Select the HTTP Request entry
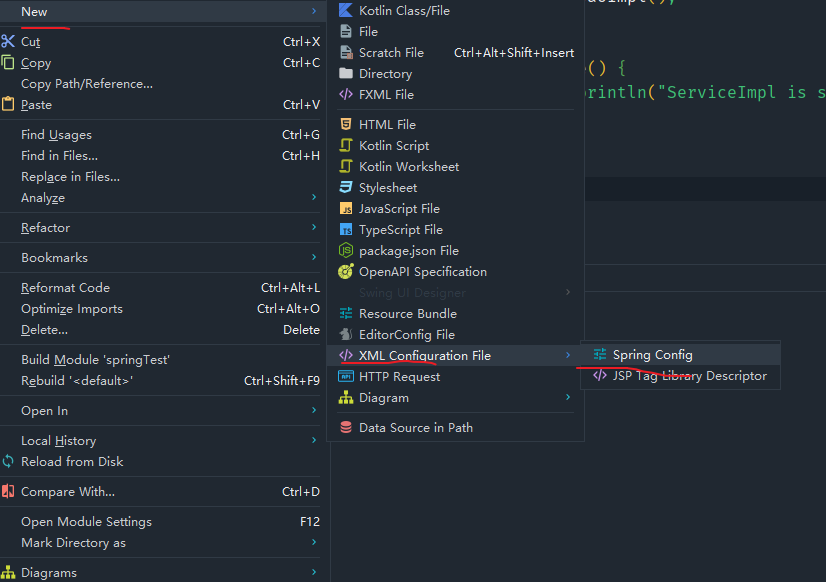This screenshot has height=582, width=826. 399,376
